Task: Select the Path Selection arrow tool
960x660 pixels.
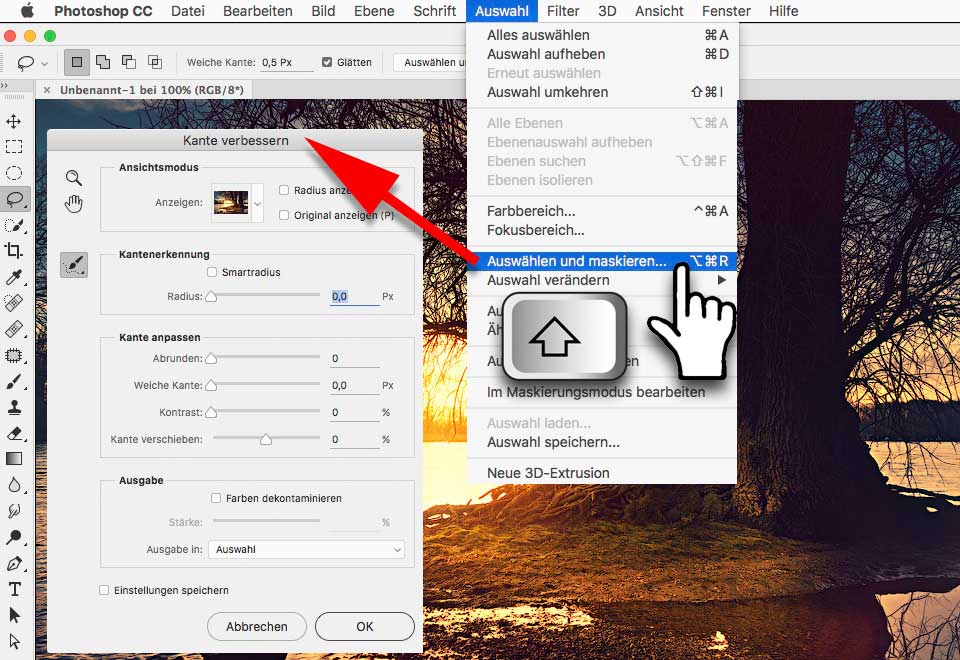Action: coord(13,615)
